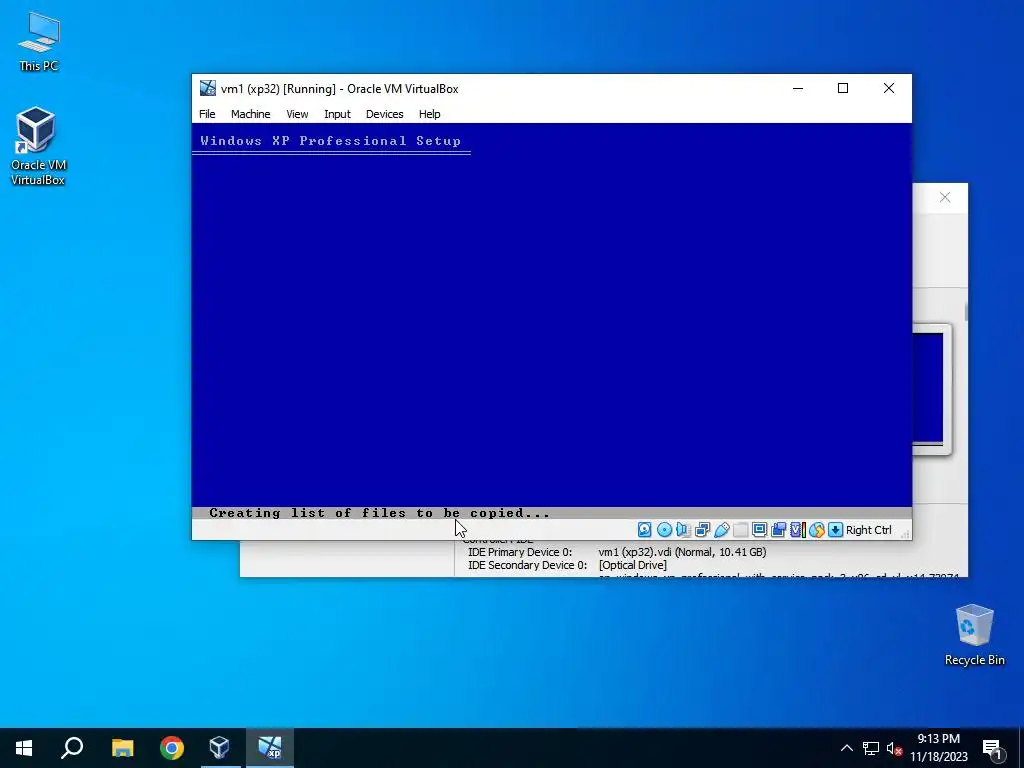Viewport: 1024px width, 768px height.
Task: Click the VirtualBox VM window title icon
Action: (208, 88)
